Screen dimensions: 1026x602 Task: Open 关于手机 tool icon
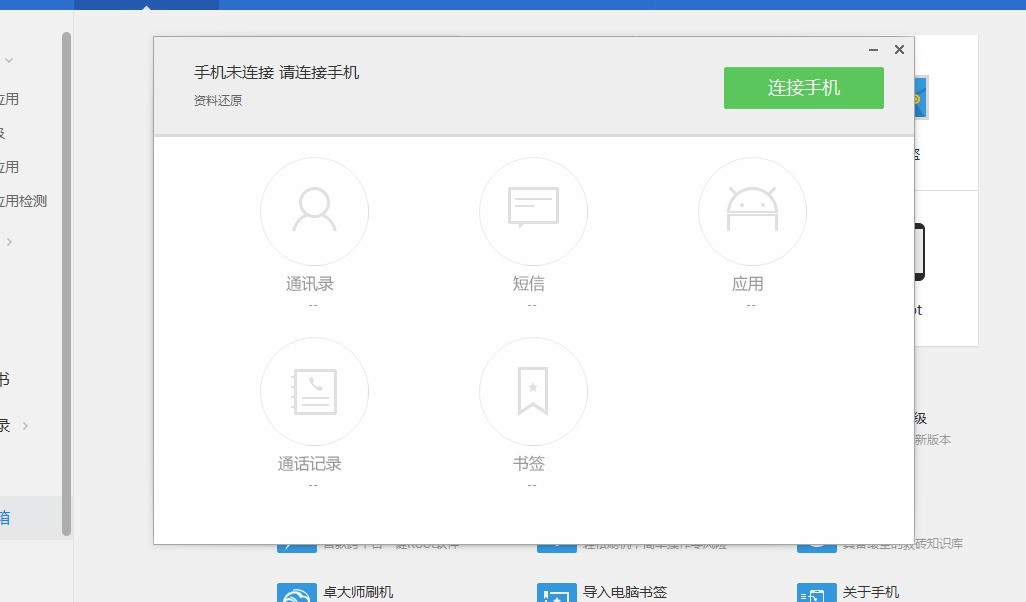click(x=816, y=592)
